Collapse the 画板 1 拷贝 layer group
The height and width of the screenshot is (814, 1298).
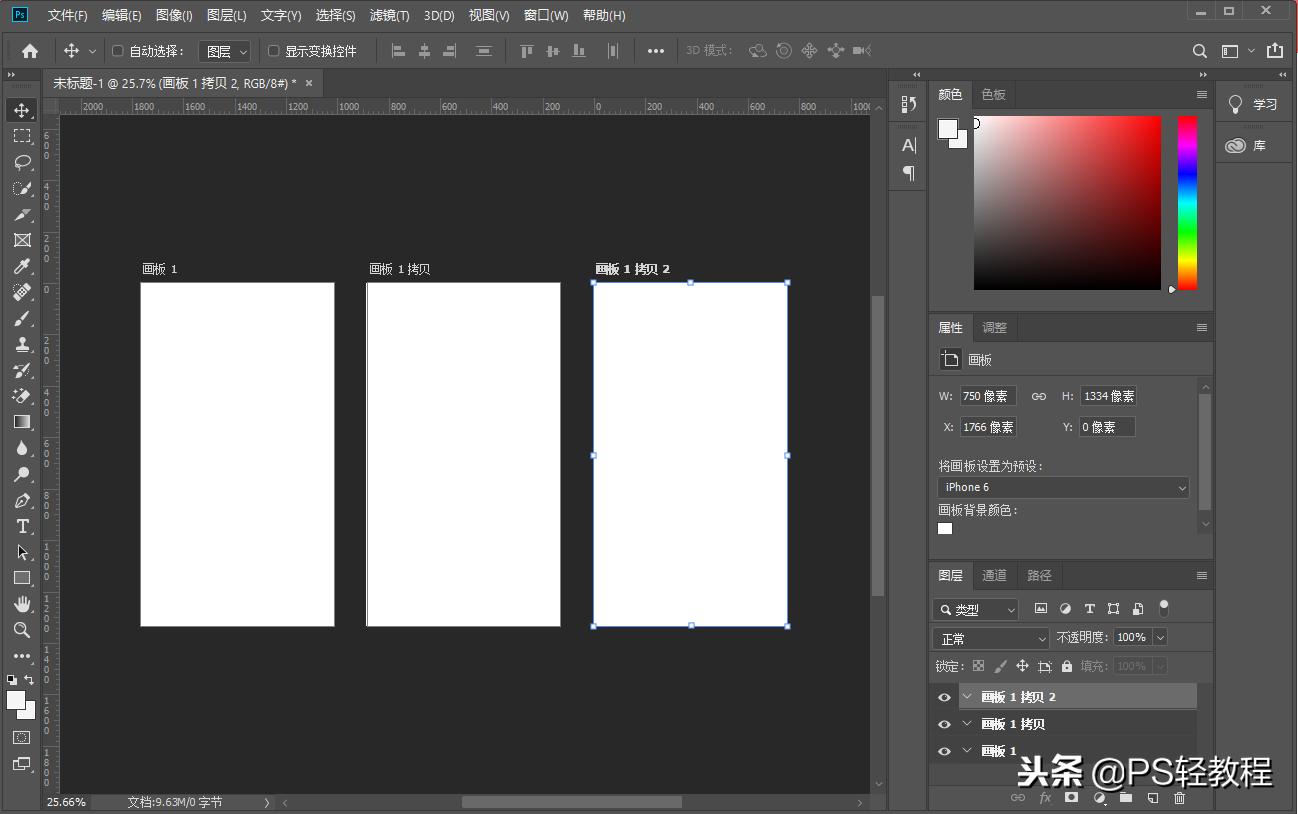(967, 724)
